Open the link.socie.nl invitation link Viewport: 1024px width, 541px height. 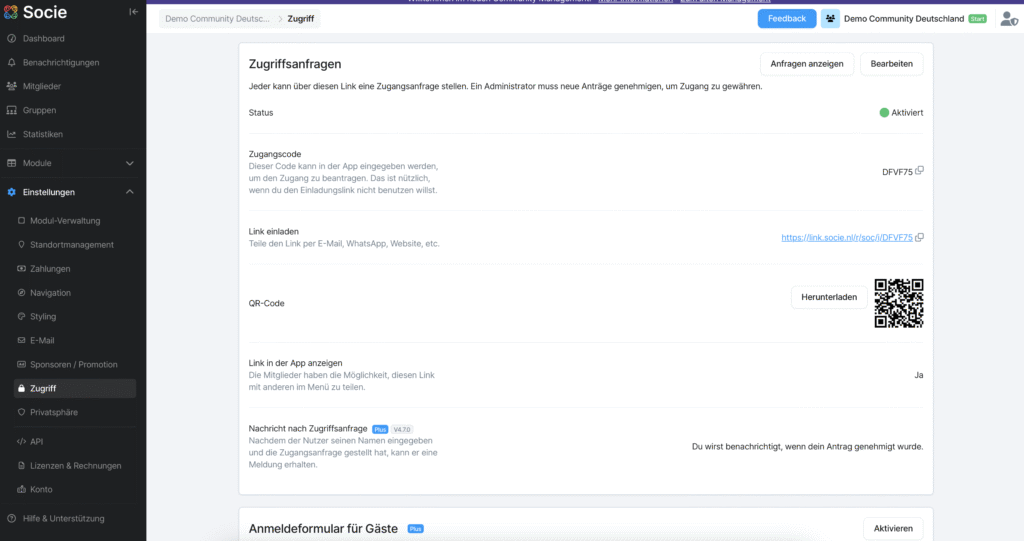pos(846,238)
